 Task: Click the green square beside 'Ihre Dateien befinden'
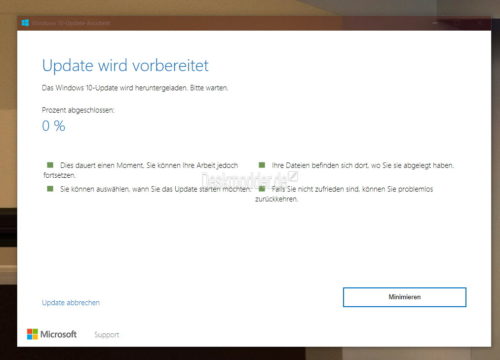point(262,165)
